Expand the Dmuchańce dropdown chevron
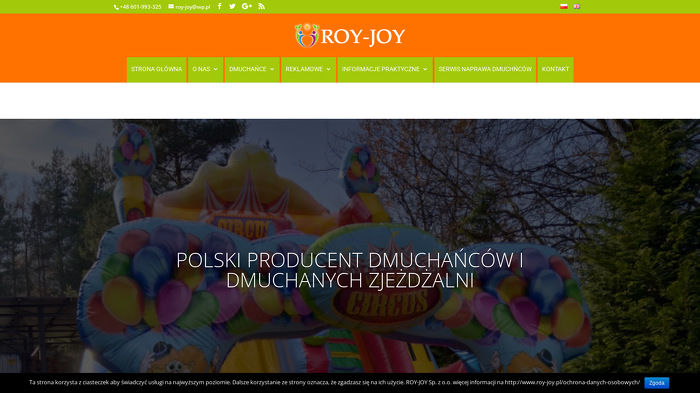The width and height of the screenshot is (700, 393). (x=272, y=69)
